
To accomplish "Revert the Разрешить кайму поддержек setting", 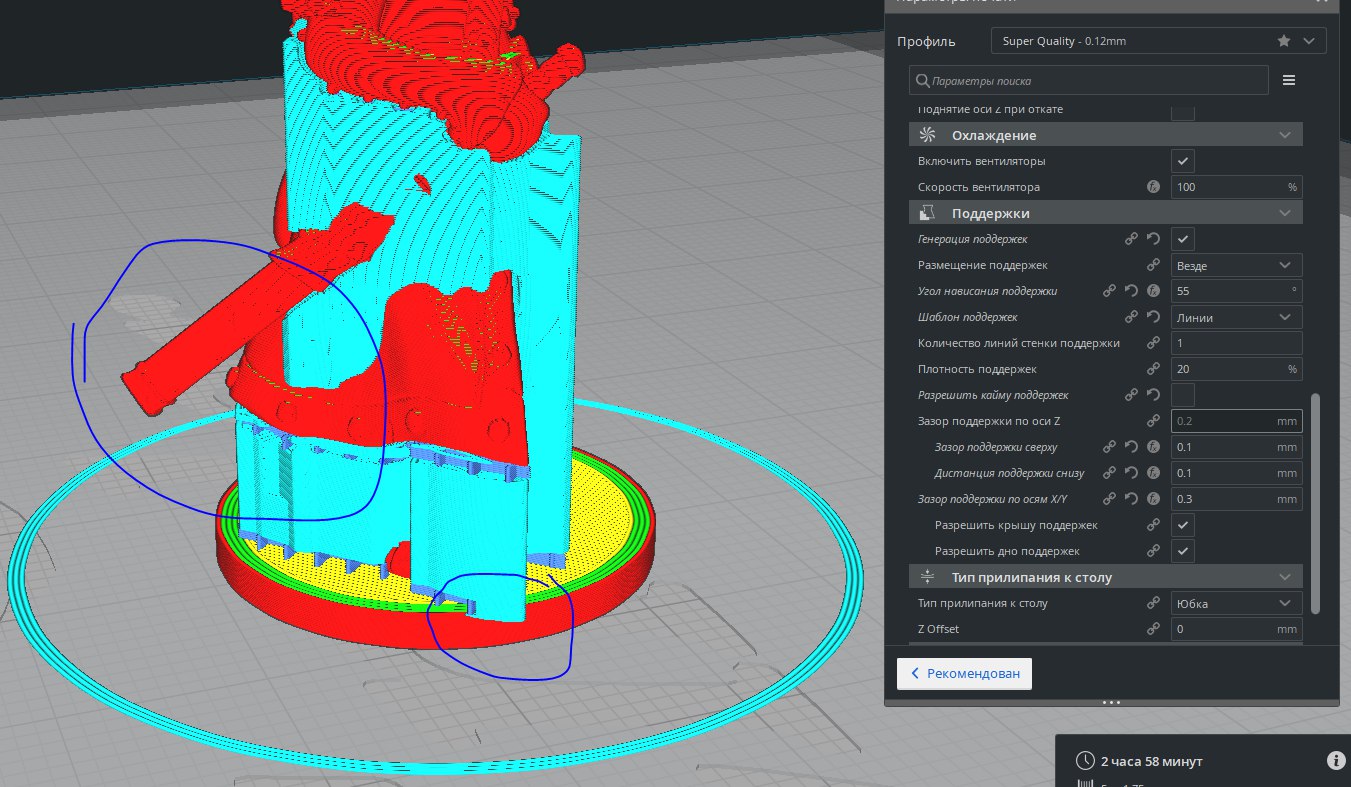I will pyautogui.click(x=1153, y=395).
